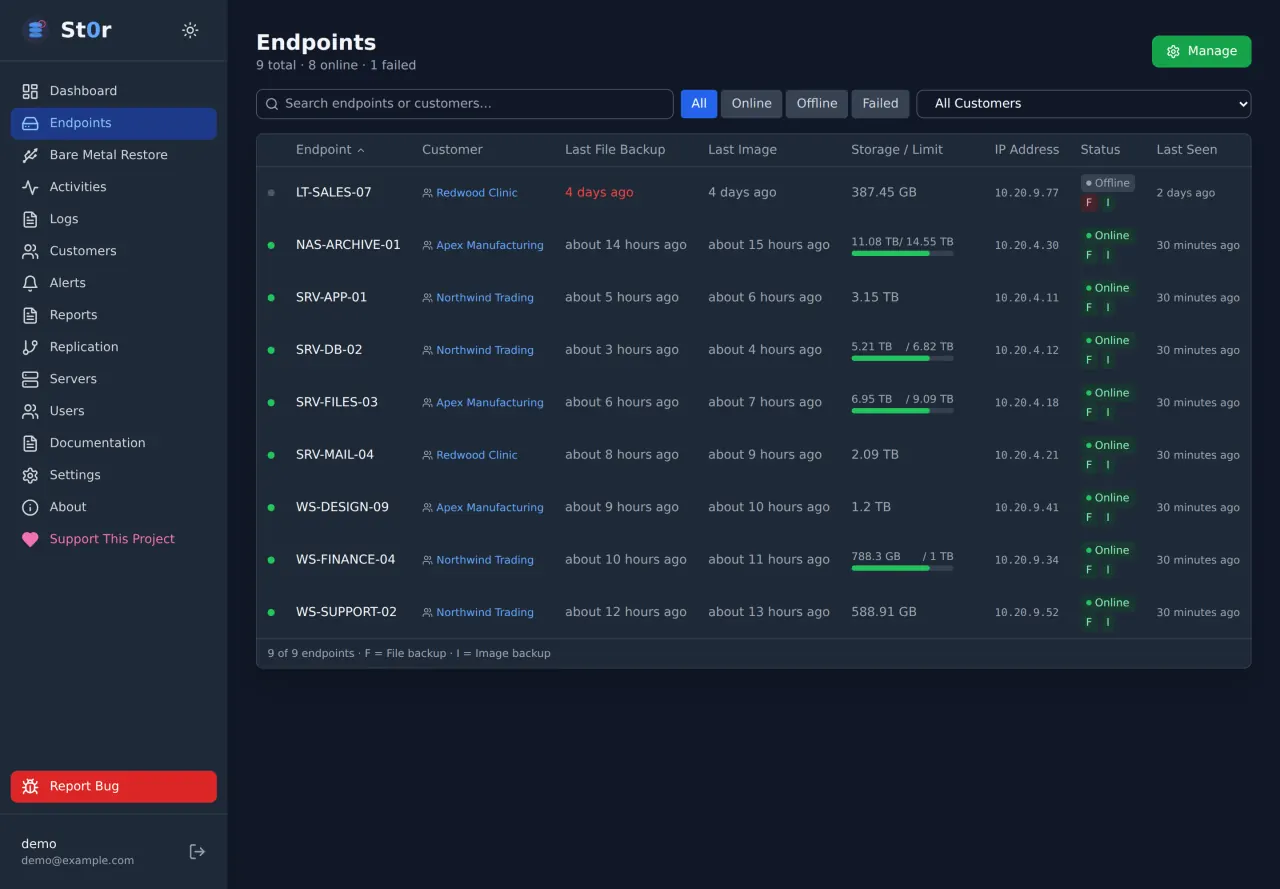
Task: Click the green status dot for NAS-ARCHIVE-01
Action: pos(271,245)
